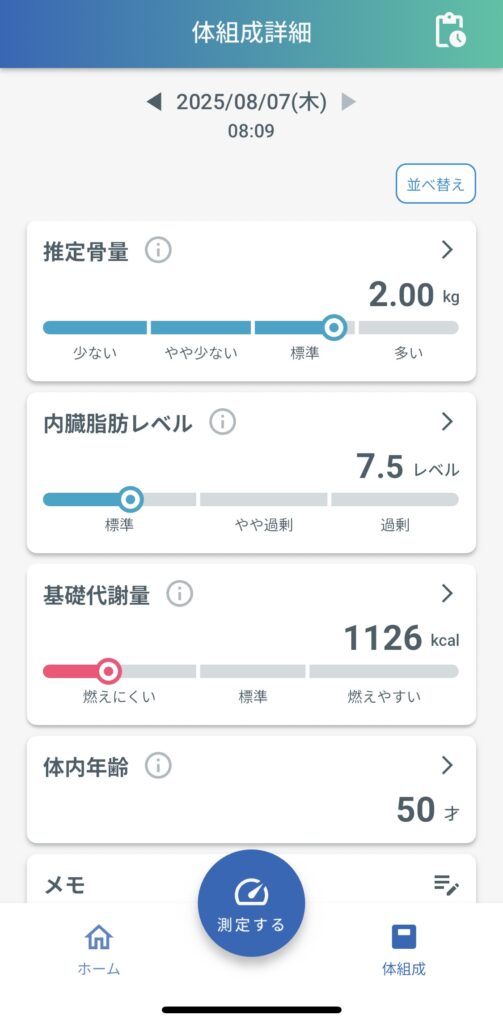The height and width of the screenshot is (1024, 503).
Task: Go to previous date with left arrow
Action: 154,102
